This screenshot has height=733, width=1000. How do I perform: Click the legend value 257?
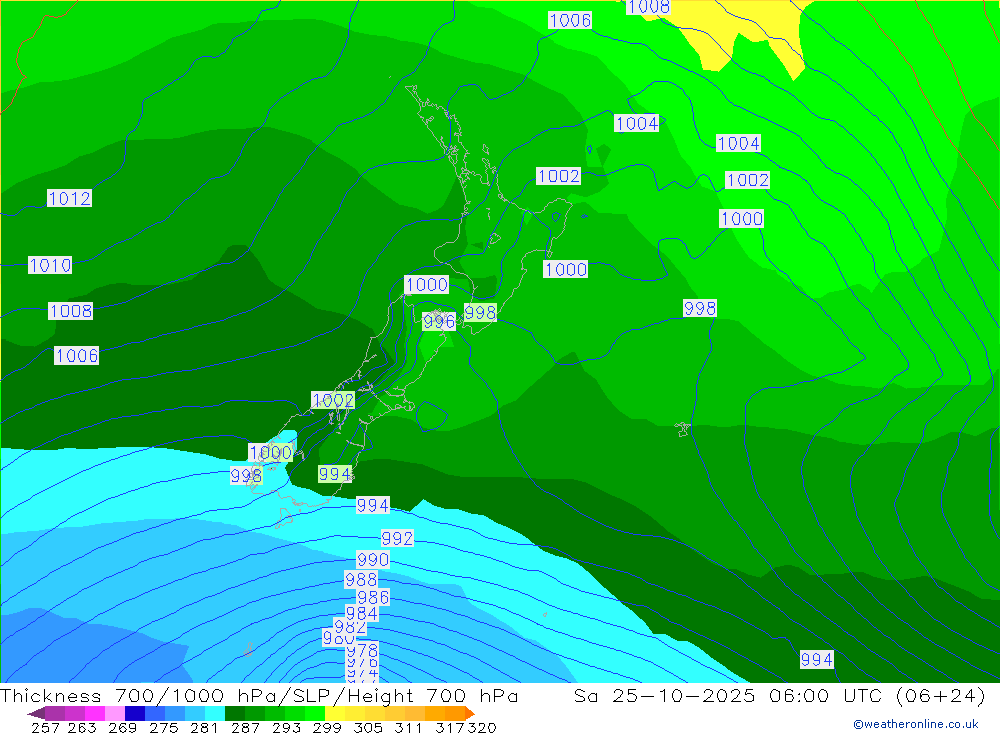click(x=45, y=728)
